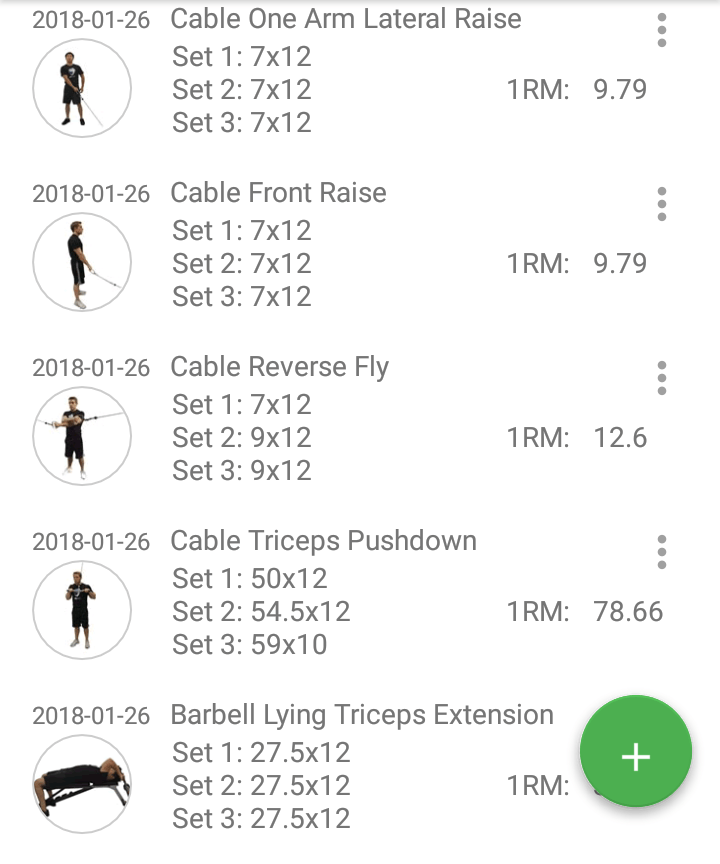Open the Barbell Lying Triceps Extension title

tap(362, 715)
